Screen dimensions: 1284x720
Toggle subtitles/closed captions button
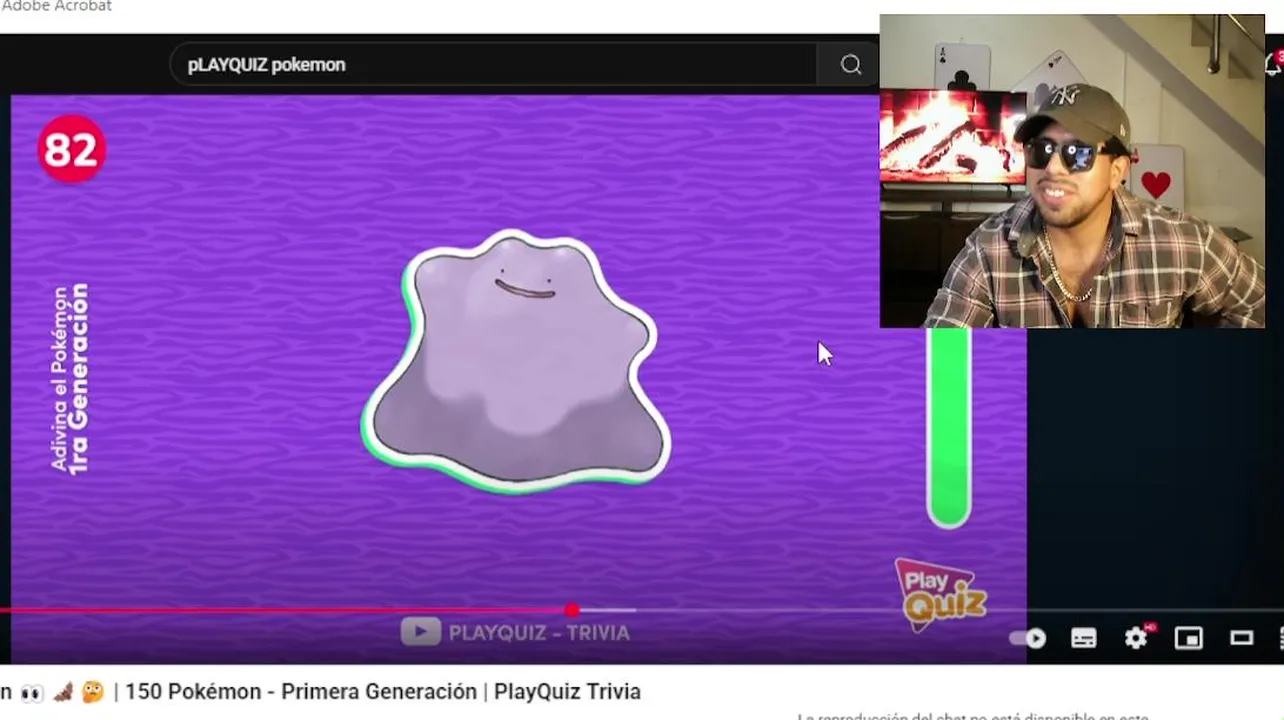(1083, 638)
